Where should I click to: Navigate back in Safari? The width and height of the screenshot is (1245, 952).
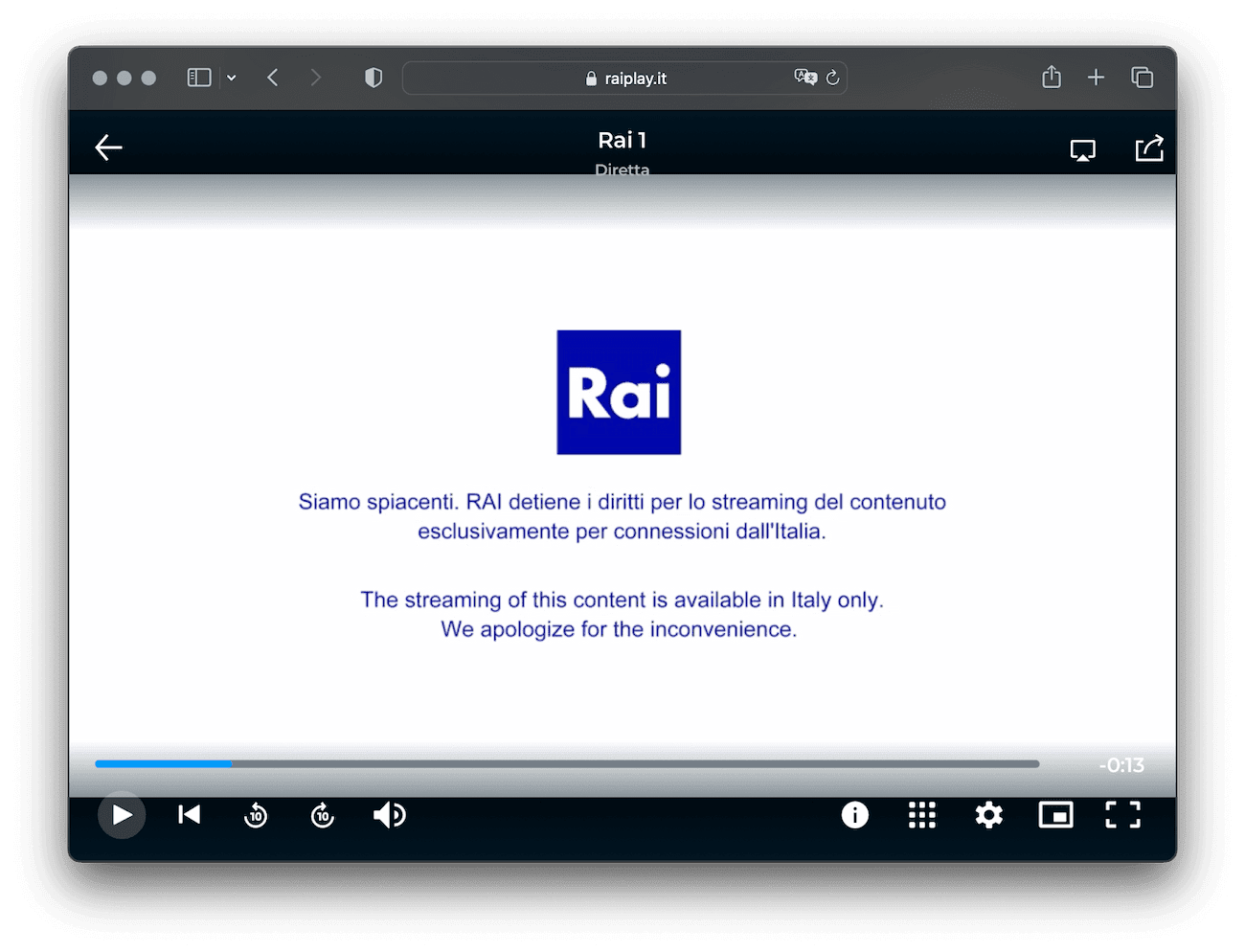273,78
